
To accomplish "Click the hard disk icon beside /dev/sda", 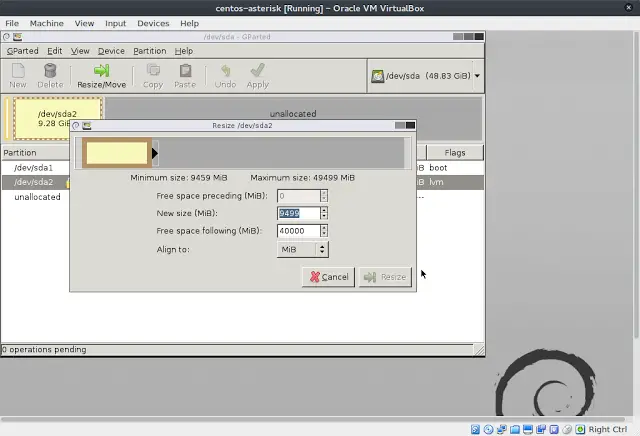I will click(x=377, y=76).
